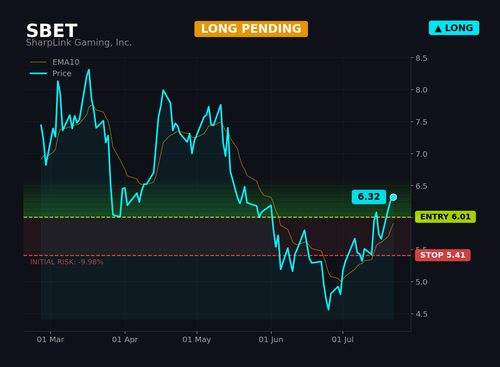Click the LONG PENDING status badge

(x=251, y=29)
